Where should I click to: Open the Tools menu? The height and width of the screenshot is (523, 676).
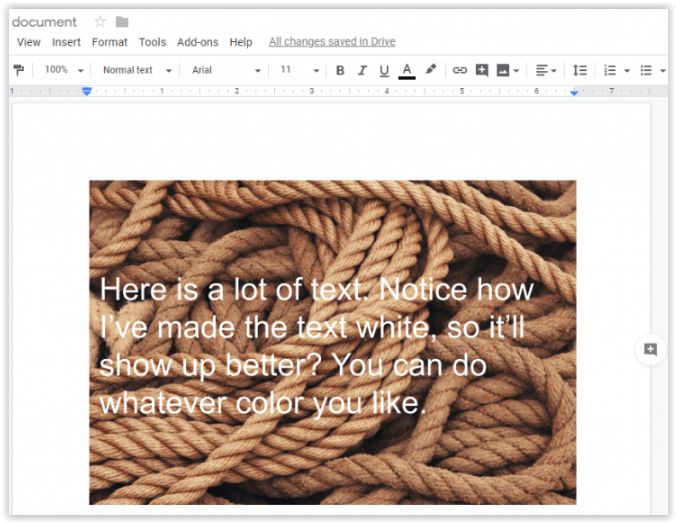152,42
